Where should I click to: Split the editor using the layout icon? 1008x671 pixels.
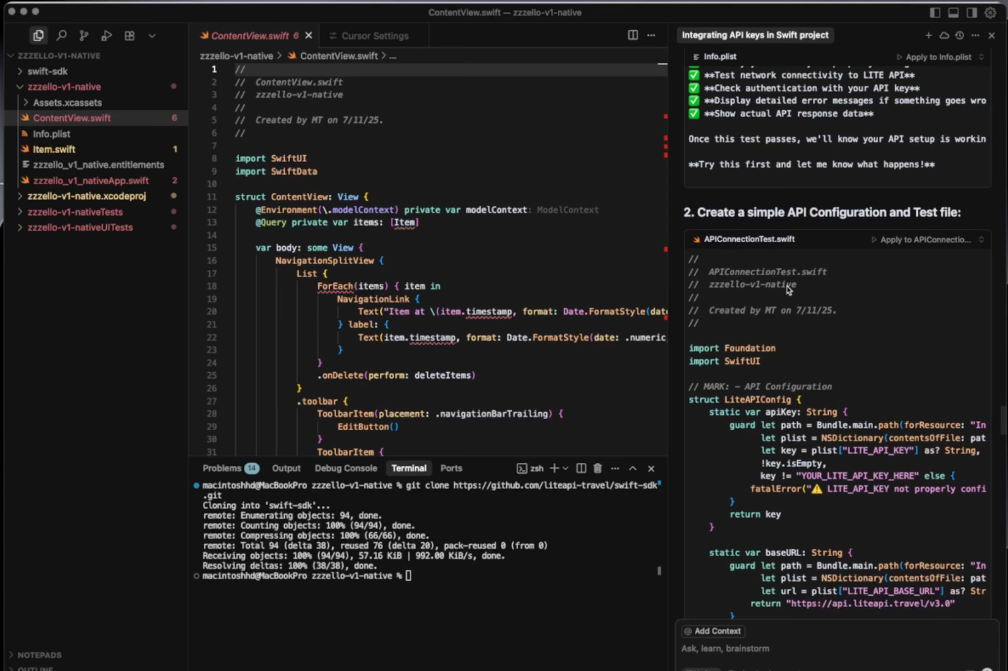[x=633, y=34]
